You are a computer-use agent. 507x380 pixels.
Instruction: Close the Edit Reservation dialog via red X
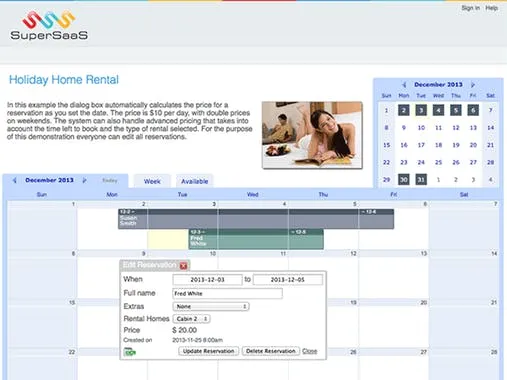point(183,266)
